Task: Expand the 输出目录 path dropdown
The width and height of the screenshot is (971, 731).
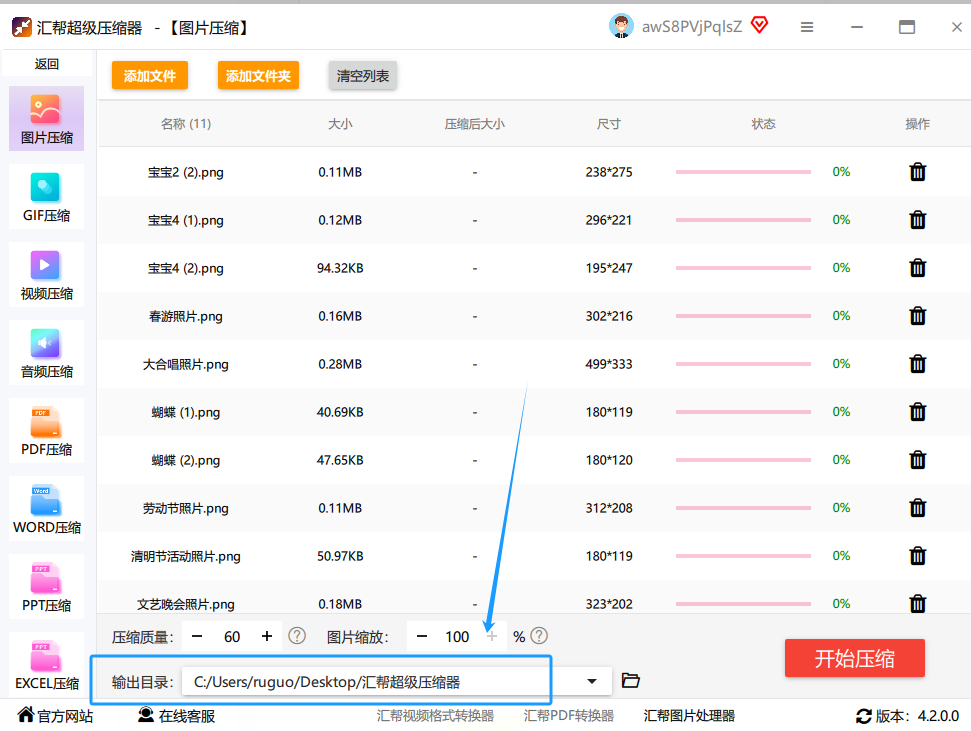Action: 592,681
